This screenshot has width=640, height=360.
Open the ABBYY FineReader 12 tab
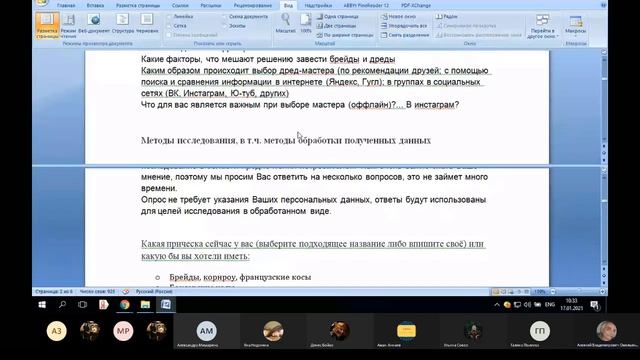coord(366,6)
